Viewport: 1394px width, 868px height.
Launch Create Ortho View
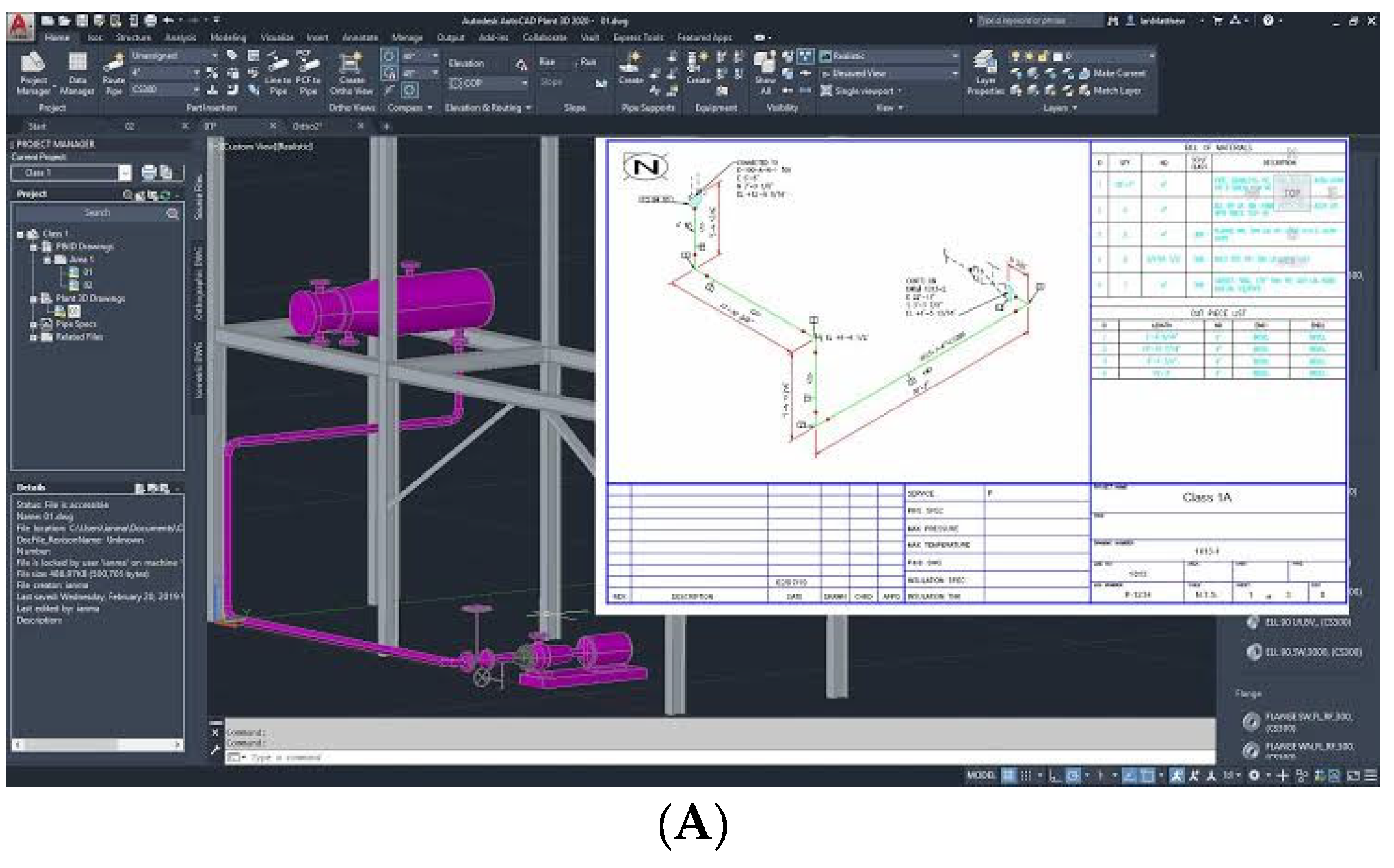pyautogui.click(x=351, y=74)
